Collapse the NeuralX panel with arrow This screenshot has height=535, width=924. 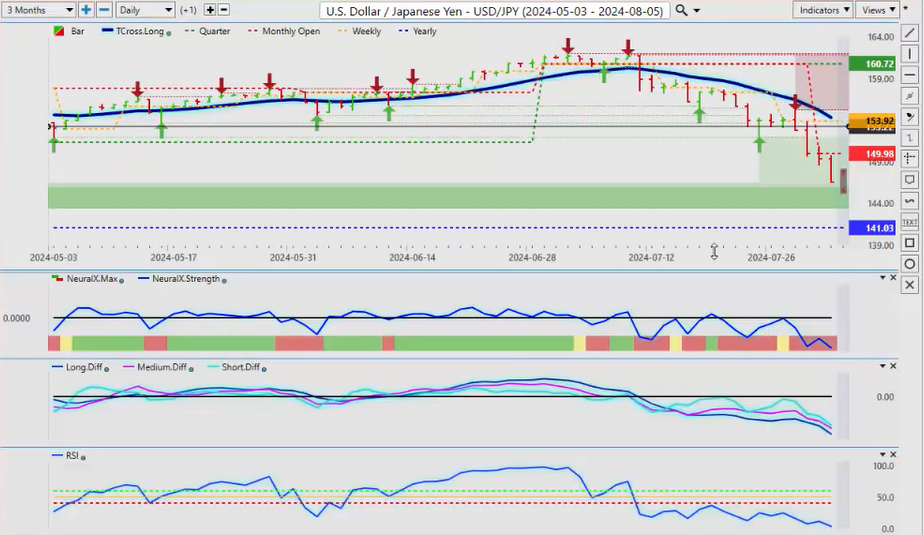(x=881, y=277)
